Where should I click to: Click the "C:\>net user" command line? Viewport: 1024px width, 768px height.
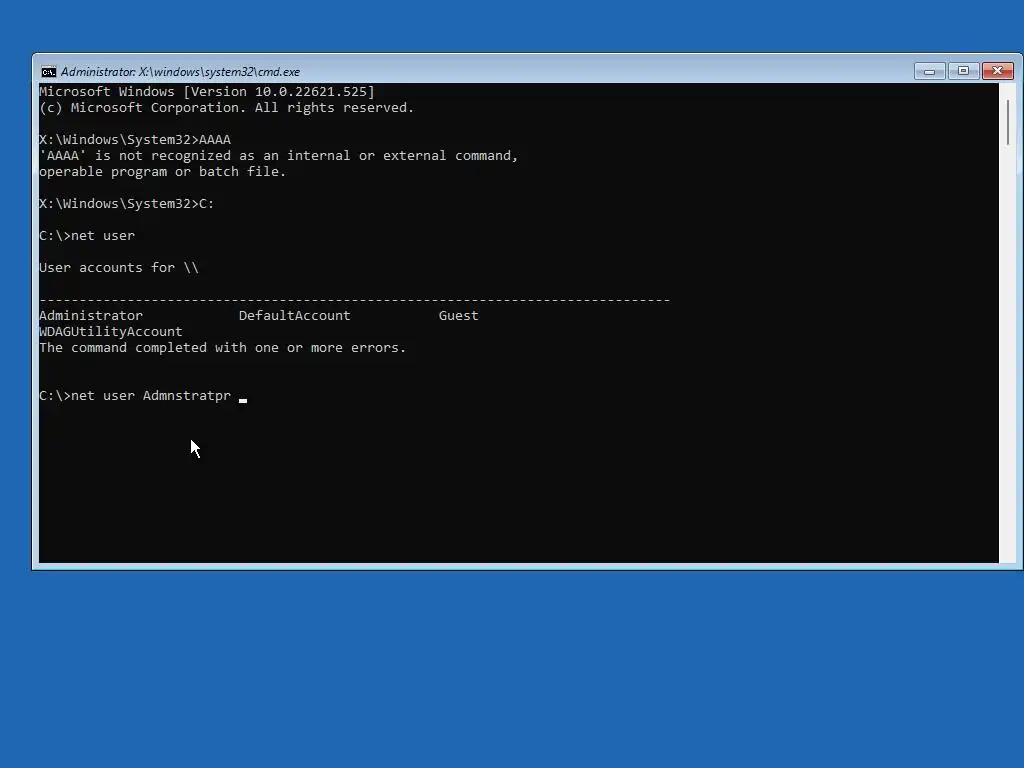coord(87,236)
